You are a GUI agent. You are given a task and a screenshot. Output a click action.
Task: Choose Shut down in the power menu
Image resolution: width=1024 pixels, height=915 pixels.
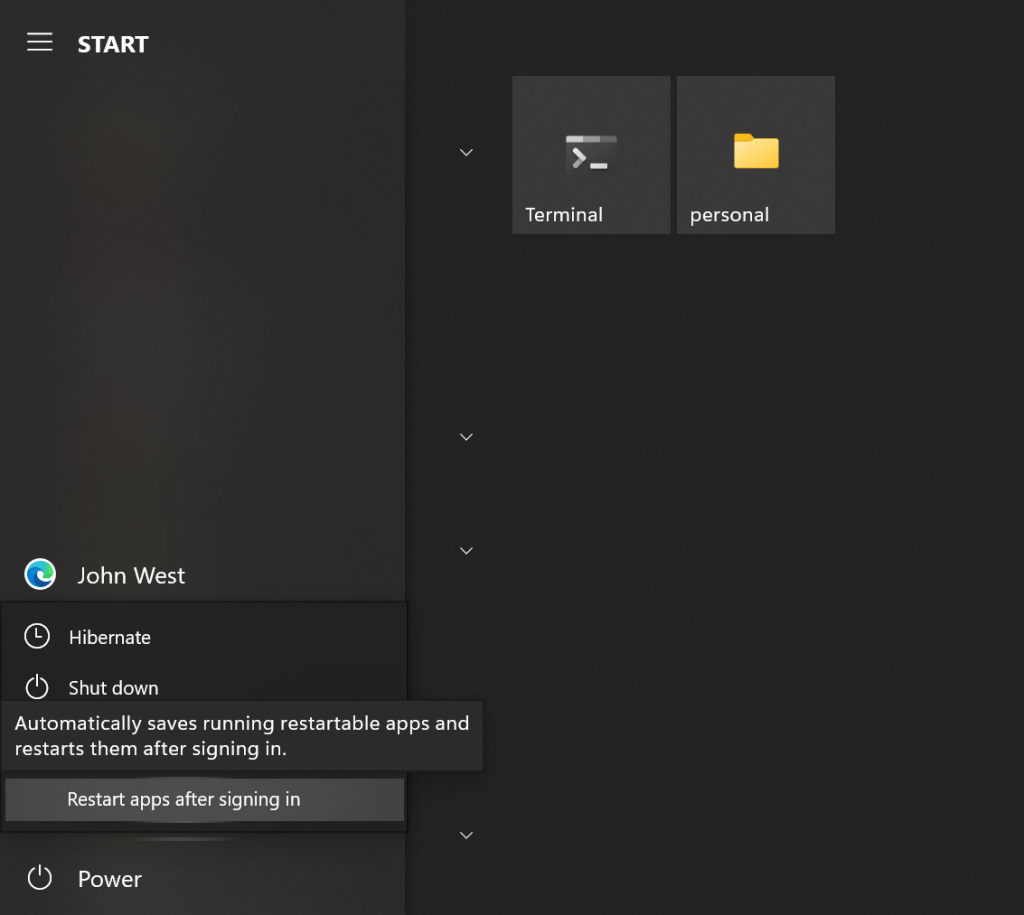[113, 688]
